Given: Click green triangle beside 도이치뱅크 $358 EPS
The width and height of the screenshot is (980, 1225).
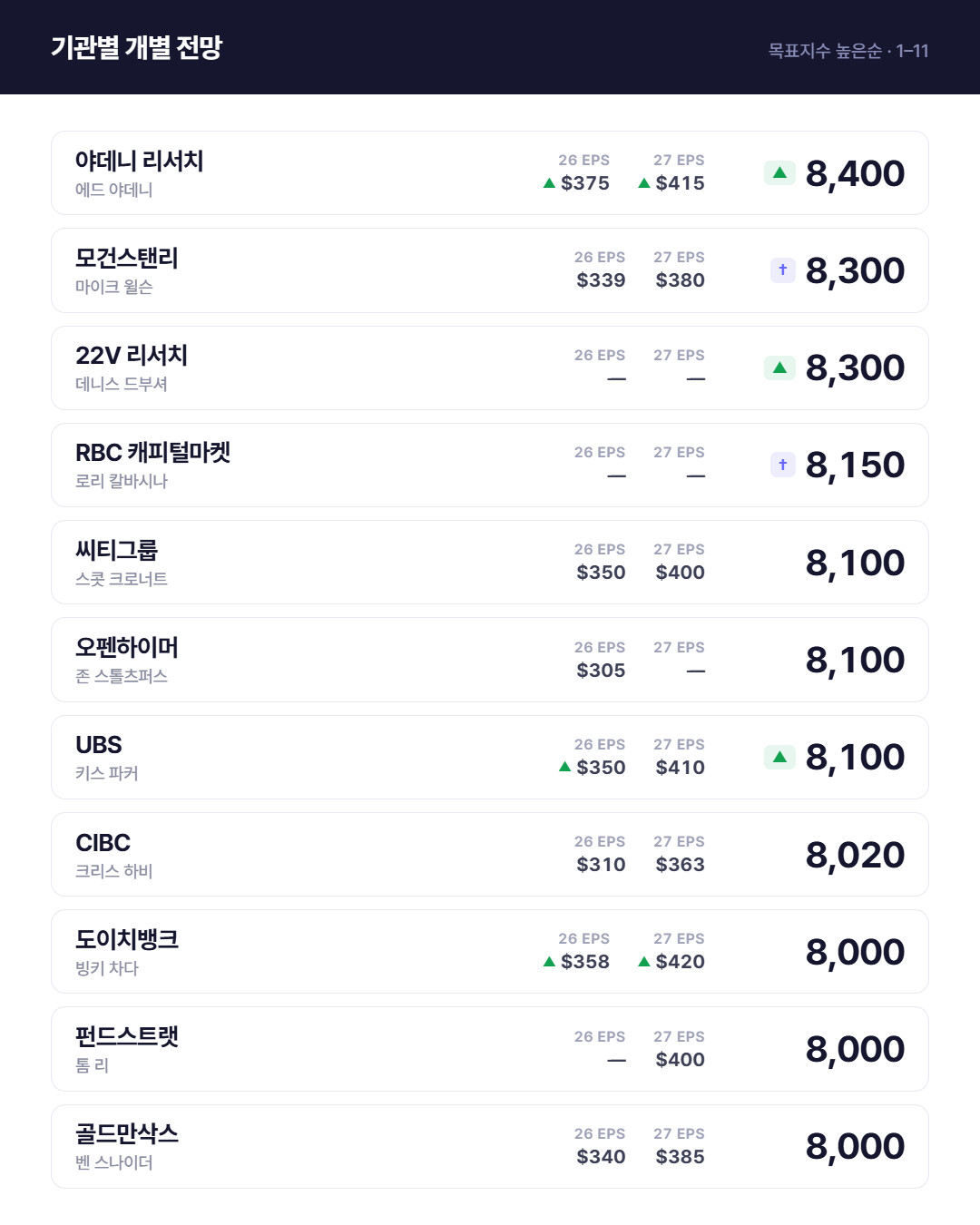Looking at the screenshot, I should click(549, 962).
